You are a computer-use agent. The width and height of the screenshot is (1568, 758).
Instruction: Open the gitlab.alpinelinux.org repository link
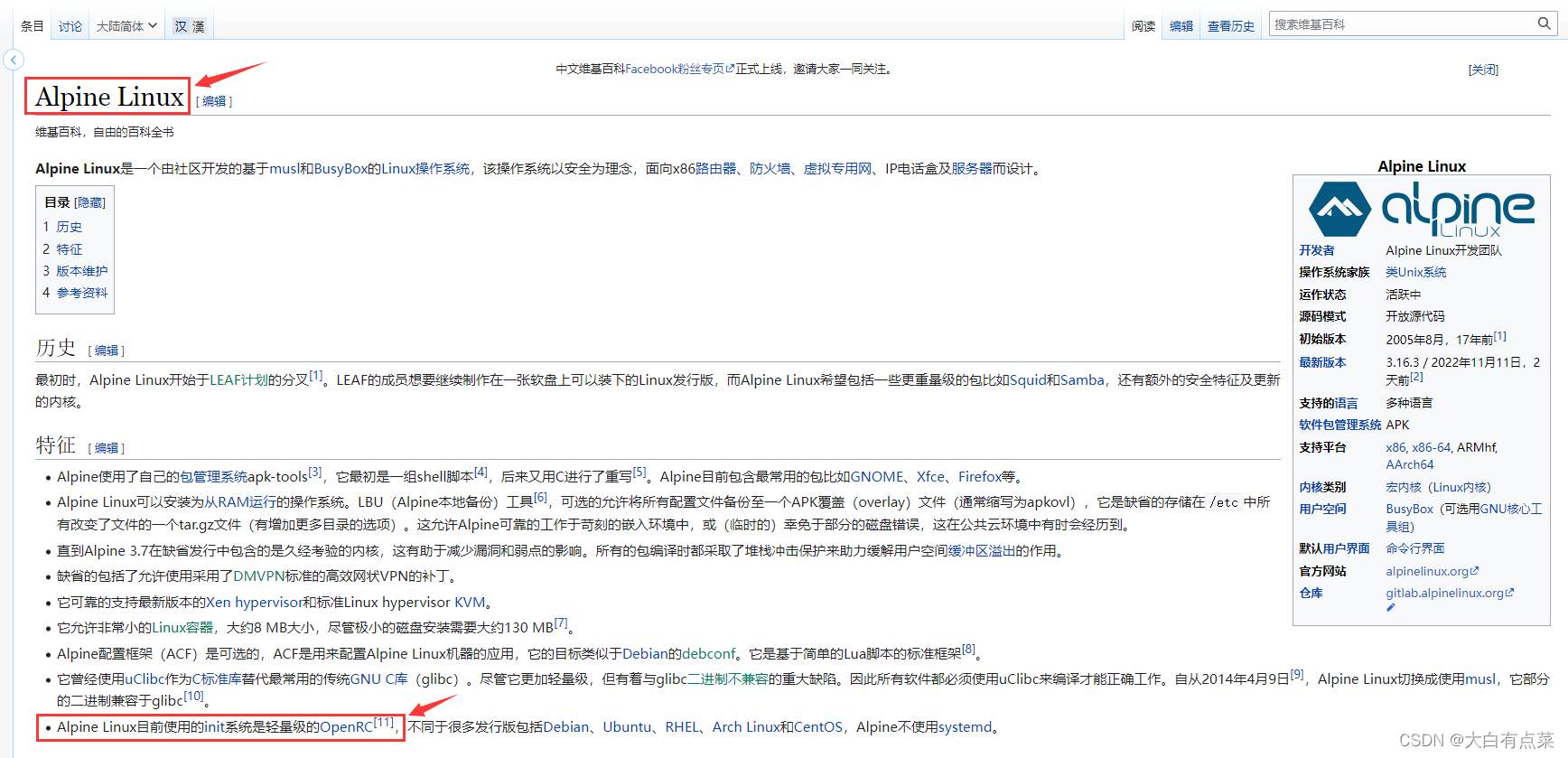coord(1450,593)
